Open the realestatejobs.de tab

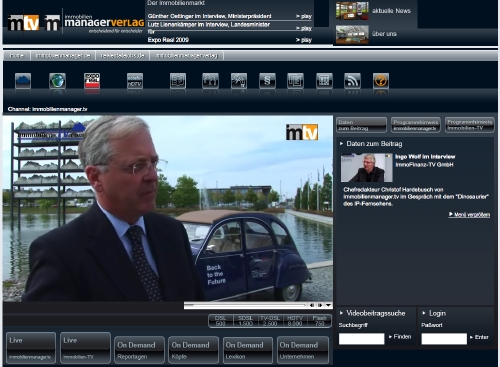122,56
